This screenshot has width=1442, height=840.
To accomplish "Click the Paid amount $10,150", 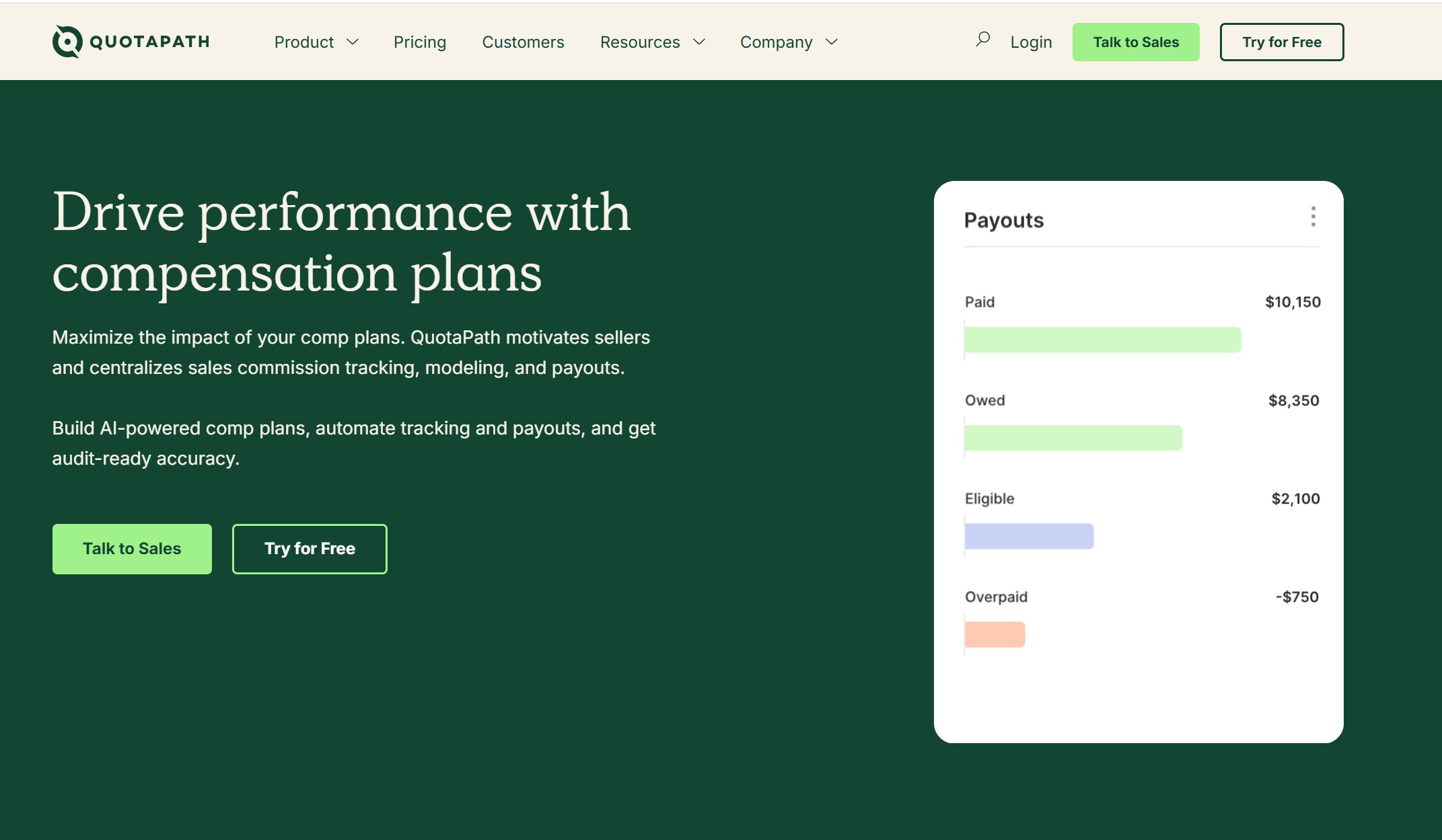I will (1293, 302).
